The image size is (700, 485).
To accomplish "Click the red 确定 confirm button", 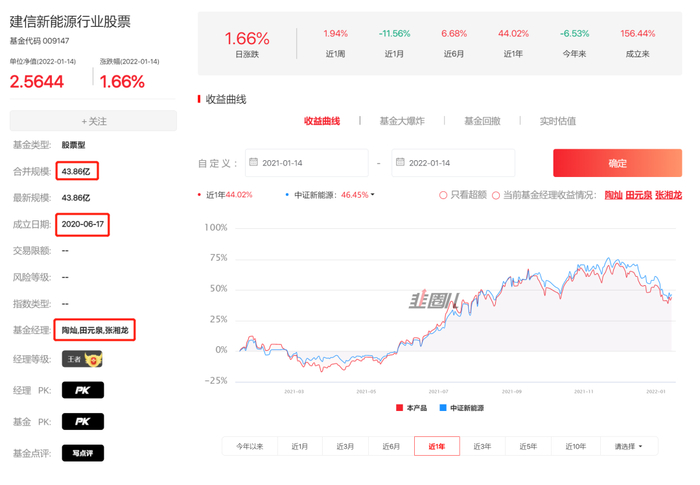I will (617, 163).
